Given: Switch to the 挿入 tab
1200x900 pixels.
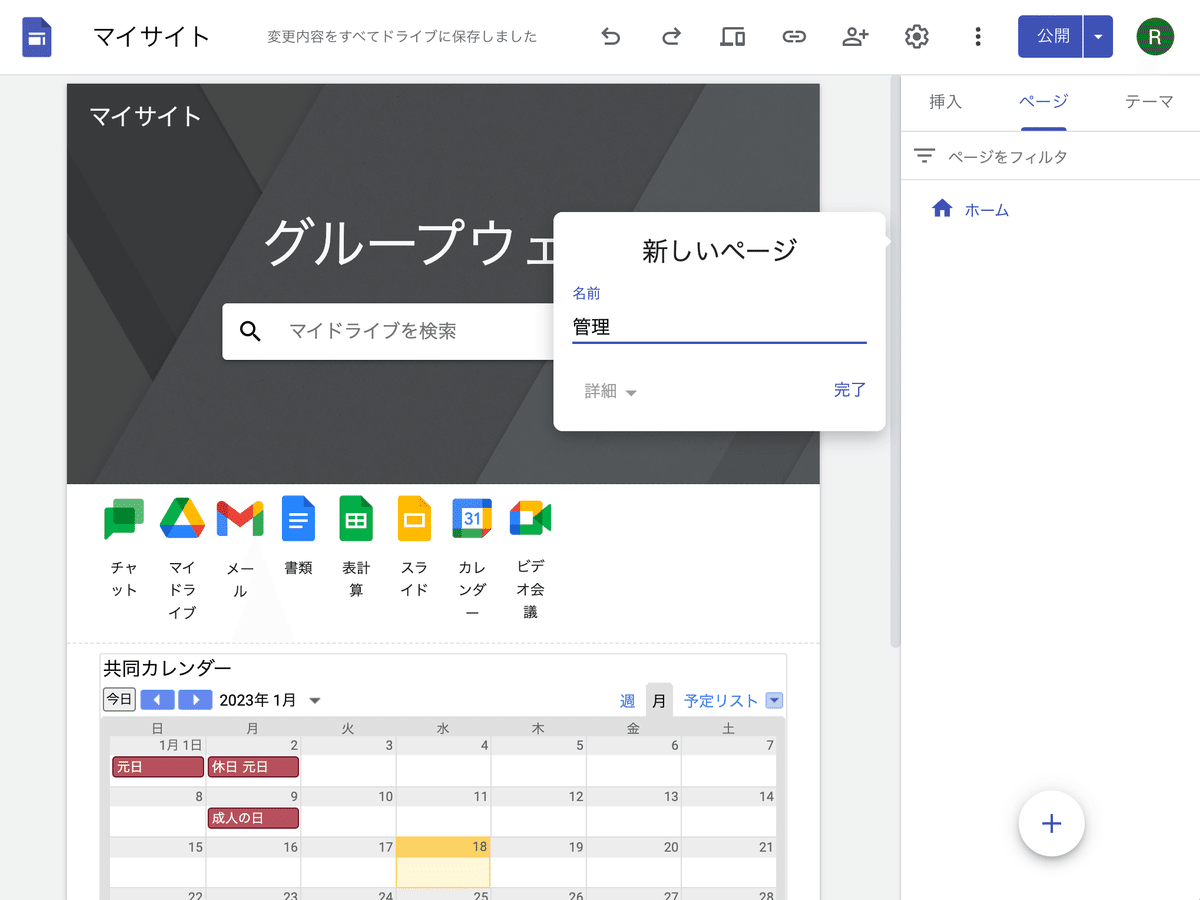Looking at the screenshot, I should tap(945, 102).
